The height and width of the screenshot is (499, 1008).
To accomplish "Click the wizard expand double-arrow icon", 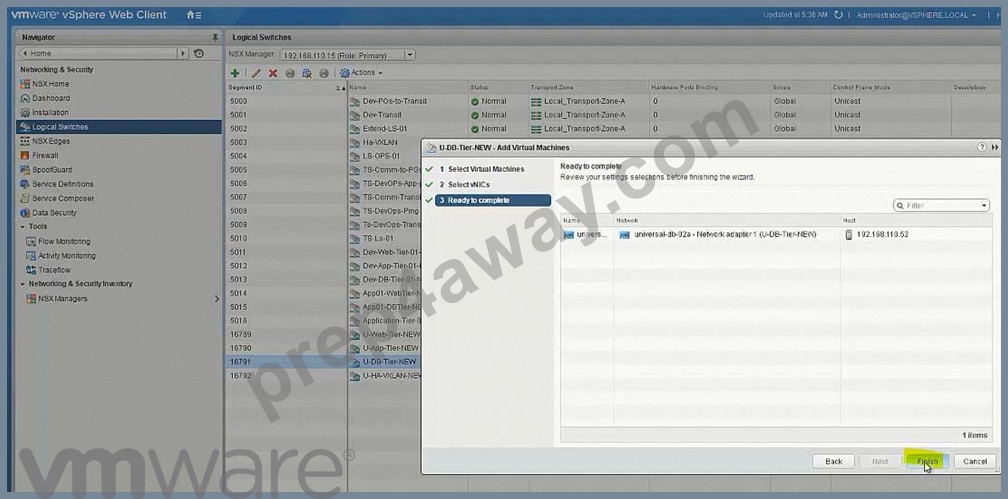I will 995,147.
